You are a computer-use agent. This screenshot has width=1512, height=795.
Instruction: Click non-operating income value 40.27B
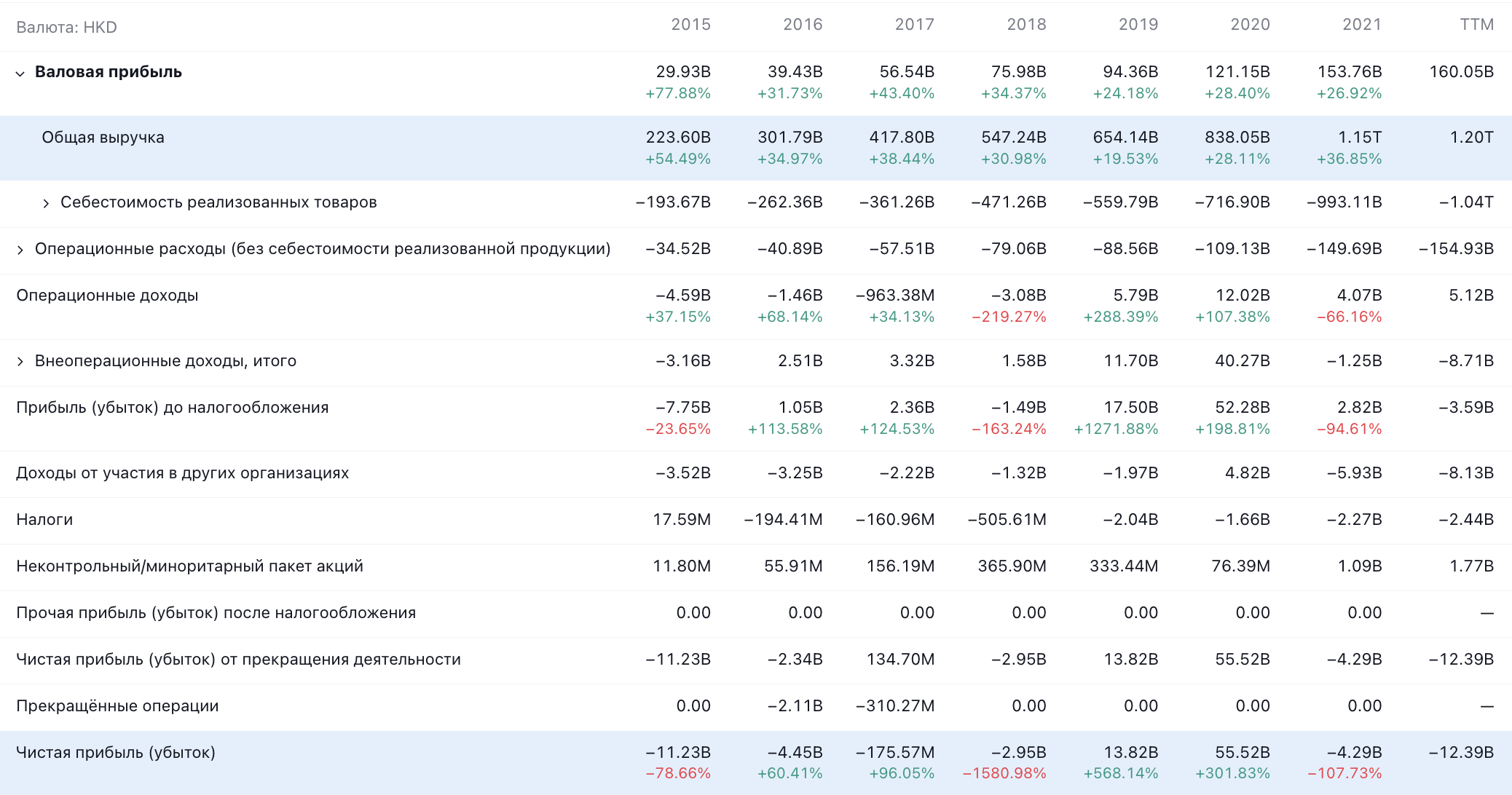(1243, 361)
